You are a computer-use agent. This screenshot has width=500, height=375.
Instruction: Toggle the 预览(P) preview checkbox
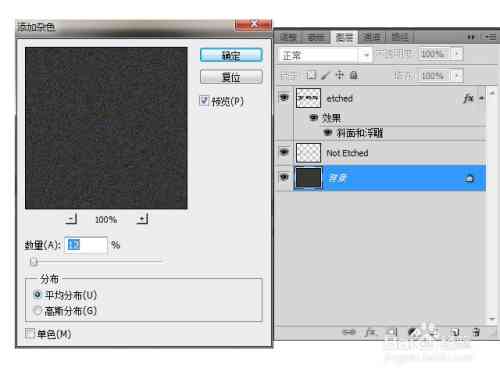(204, 101)
